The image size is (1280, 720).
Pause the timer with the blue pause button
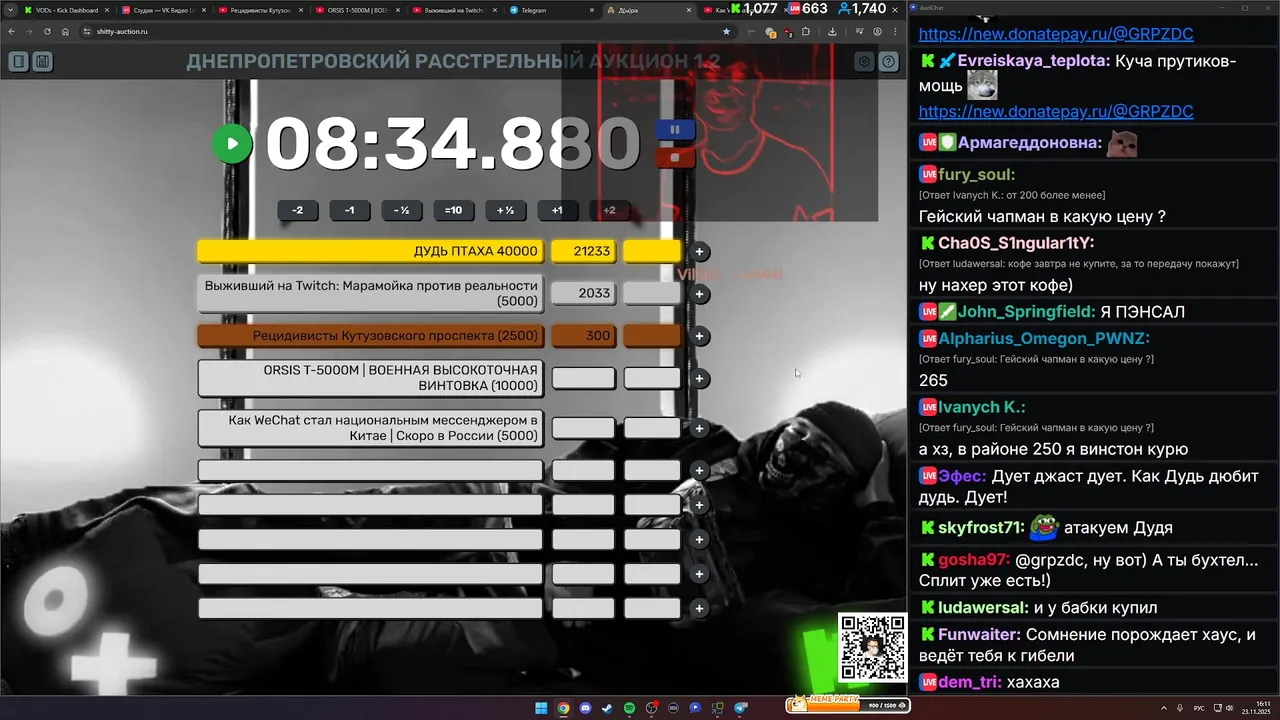coord(675,129)
